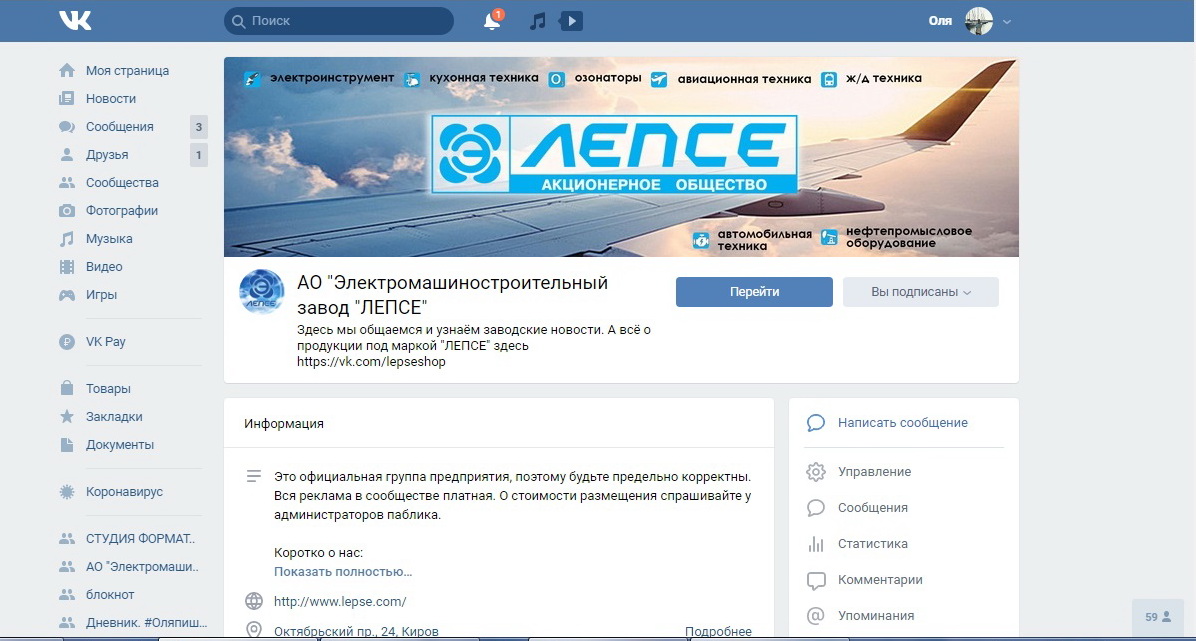
Task: Open Статистика for the community
Action: point(873,544)
